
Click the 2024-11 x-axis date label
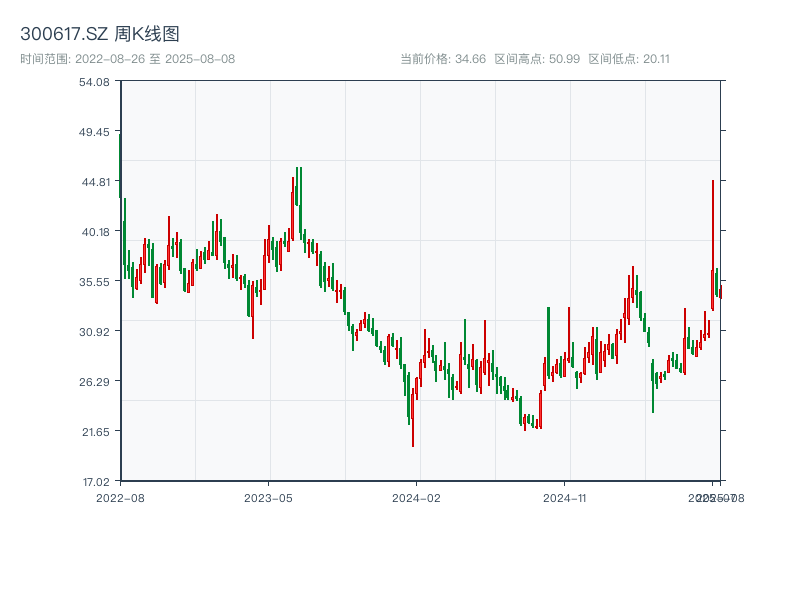click(x=566, y=497)
